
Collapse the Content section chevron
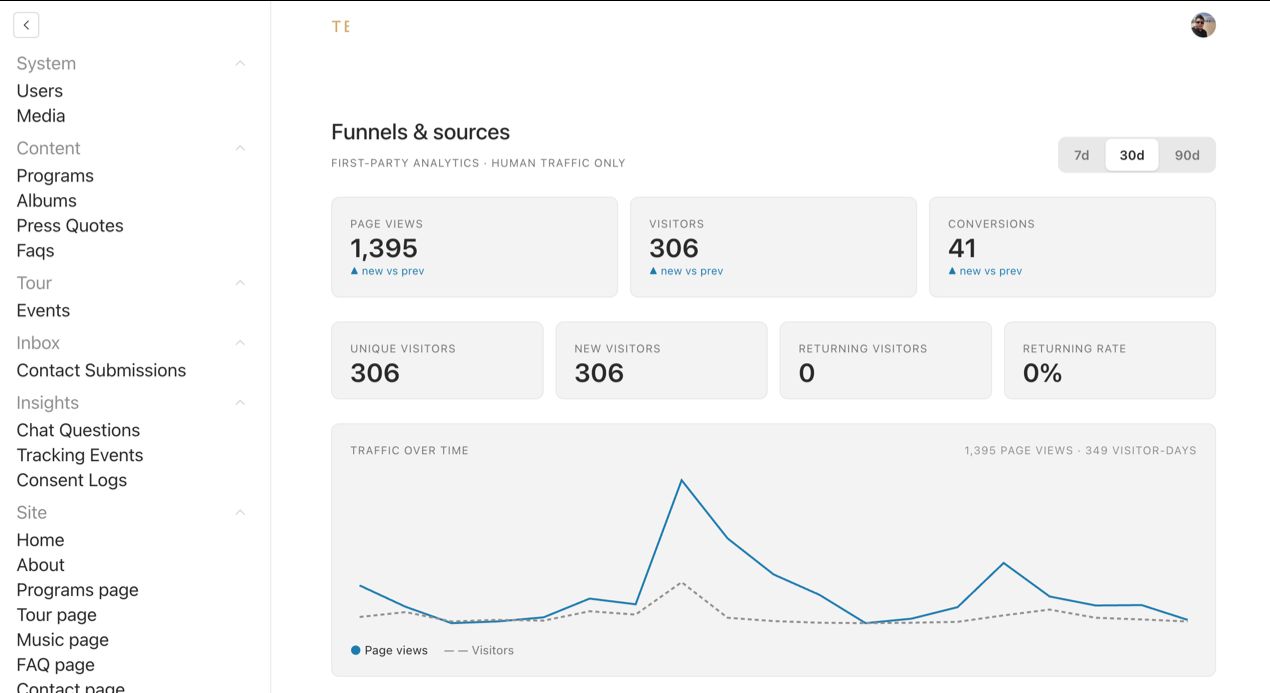pyautogui.click(x=240, y=148)
